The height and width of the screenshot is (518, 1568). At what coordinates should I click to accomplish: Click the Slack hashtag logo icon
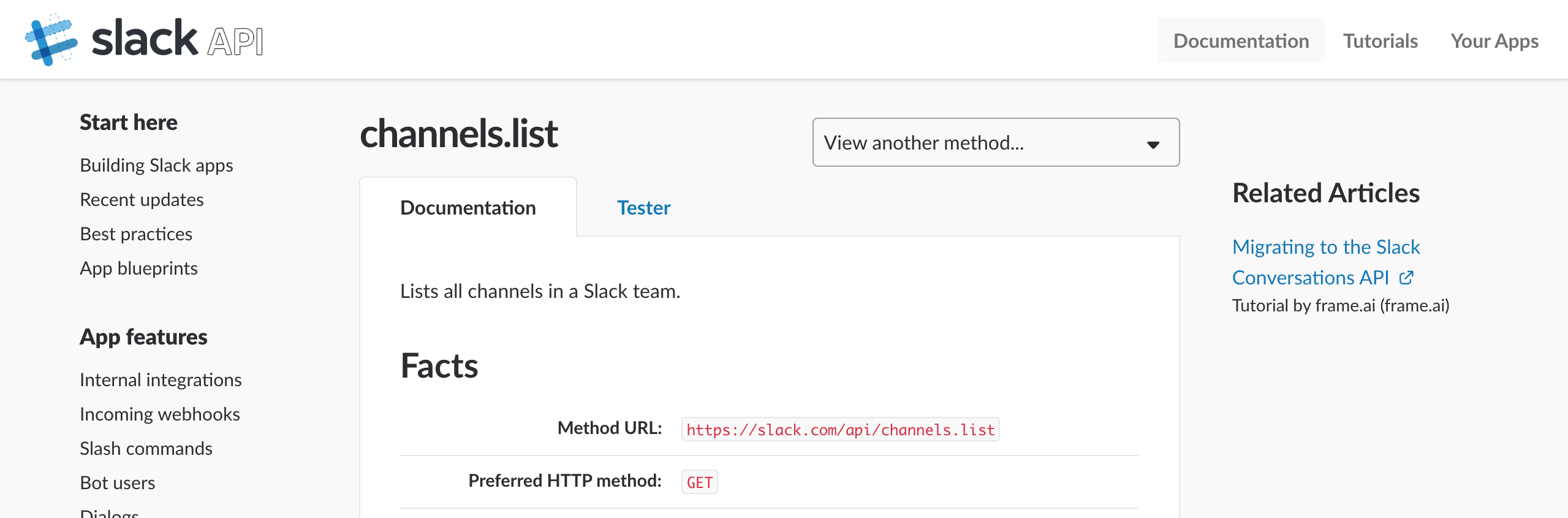tap(51, 40)
